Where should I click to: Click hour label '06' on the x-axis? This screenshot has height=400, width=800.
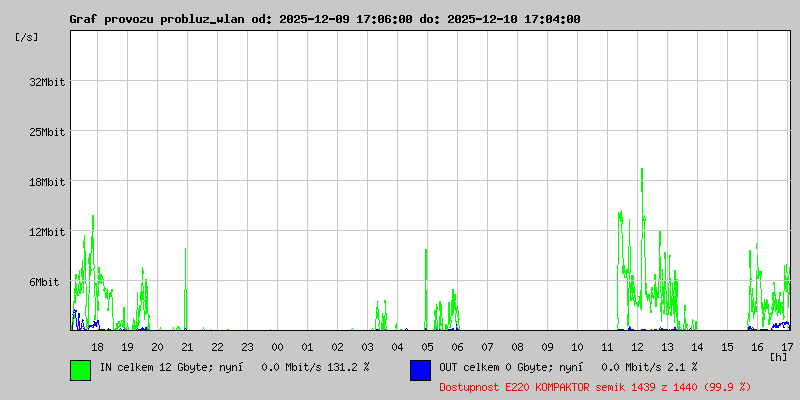click(x=457, y=347)
